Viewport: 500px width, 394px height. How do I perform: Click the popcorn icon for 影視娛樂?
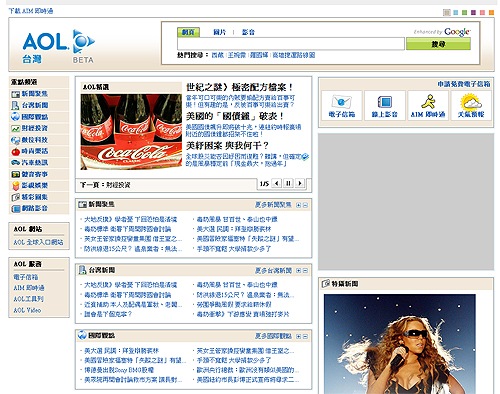click(x=15, y=186)
